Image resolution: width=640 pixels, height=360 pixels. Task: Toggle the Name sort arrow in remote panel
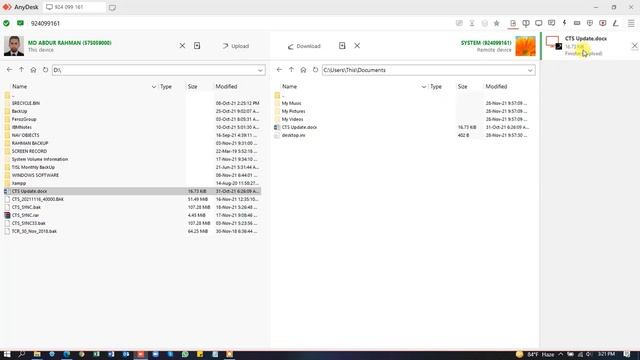pos(424,87)
